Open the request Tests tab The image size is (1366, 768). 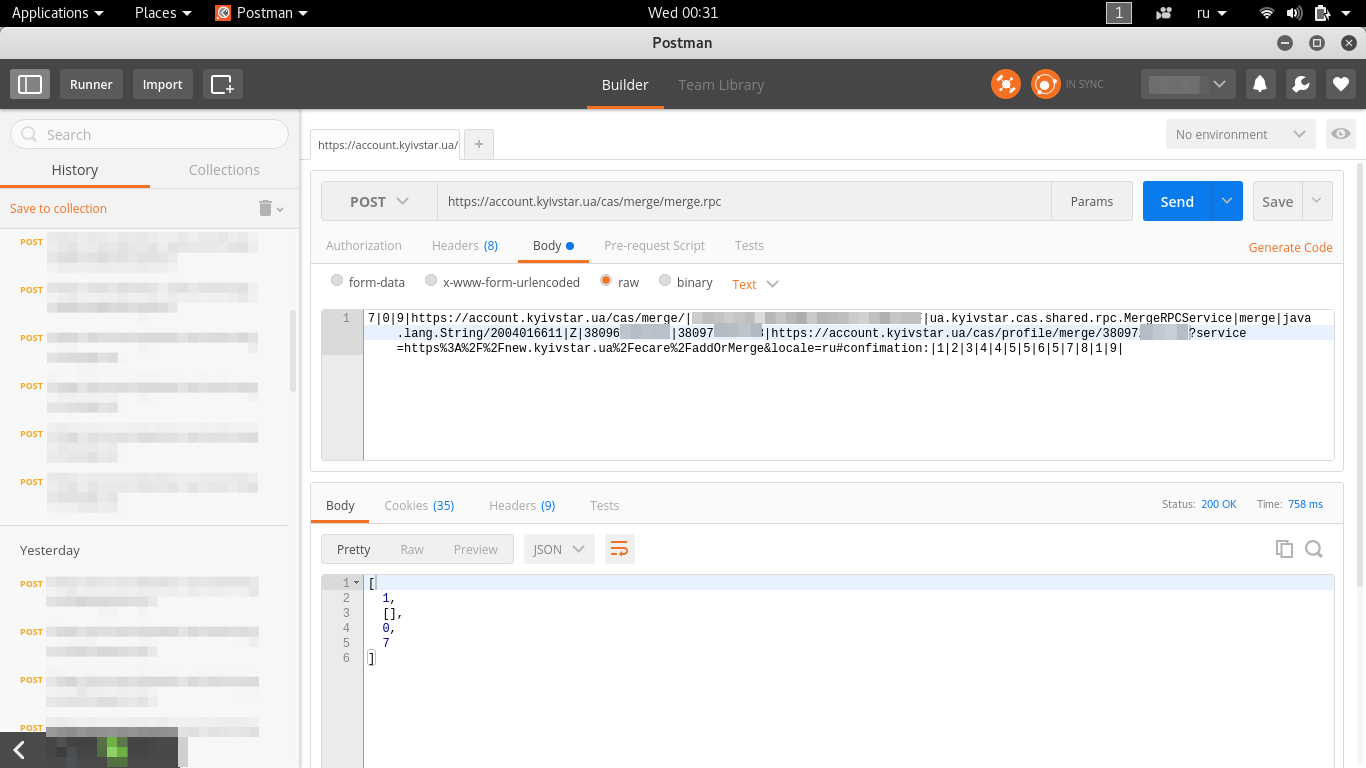tap(749, 245)
